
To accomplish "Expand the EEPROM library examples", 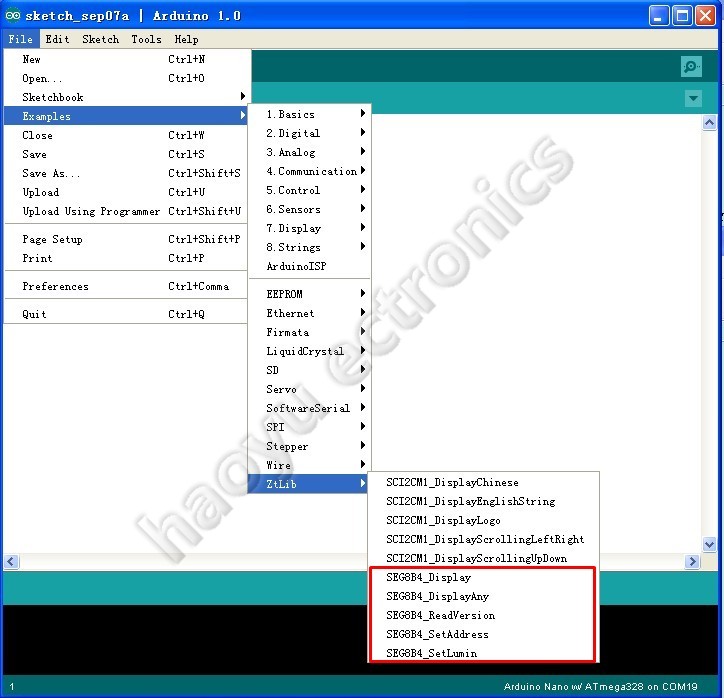I will 309,294.
